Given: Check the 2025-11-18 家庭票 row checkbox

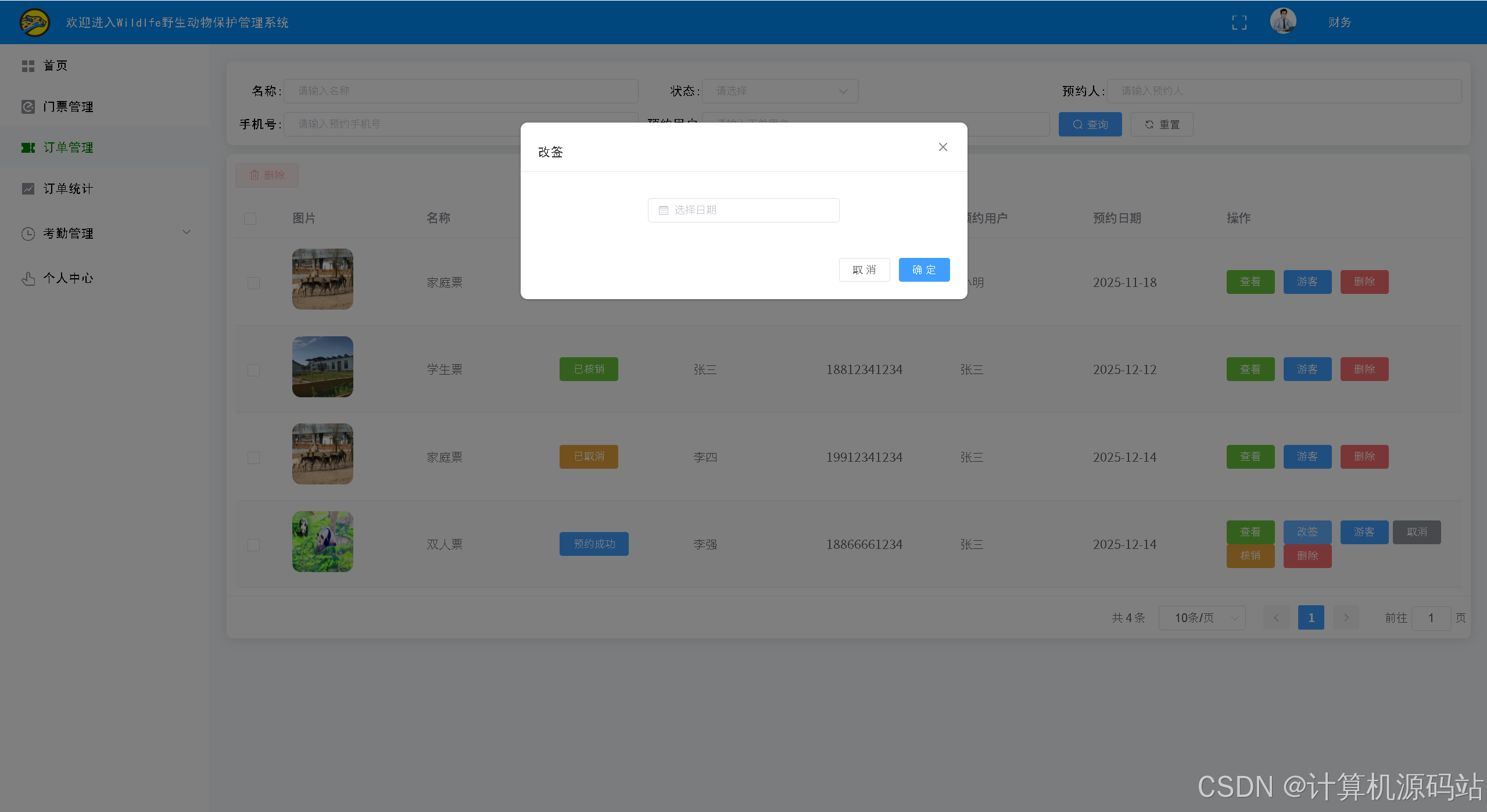Looking at the screenshot, I should pos(253,283).
